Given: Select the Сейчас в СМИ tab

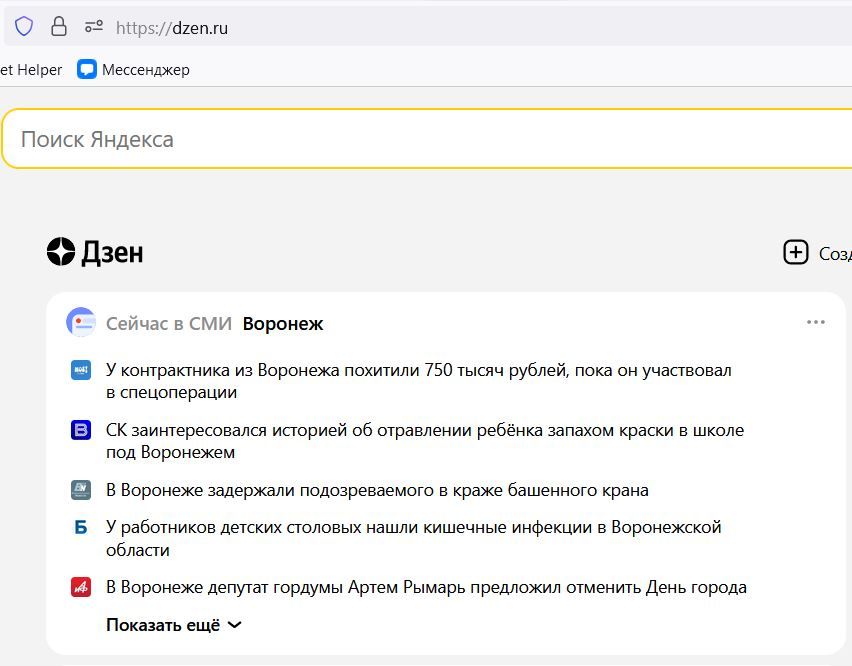Looking at the screenshot, I should (x=168, y=324).
